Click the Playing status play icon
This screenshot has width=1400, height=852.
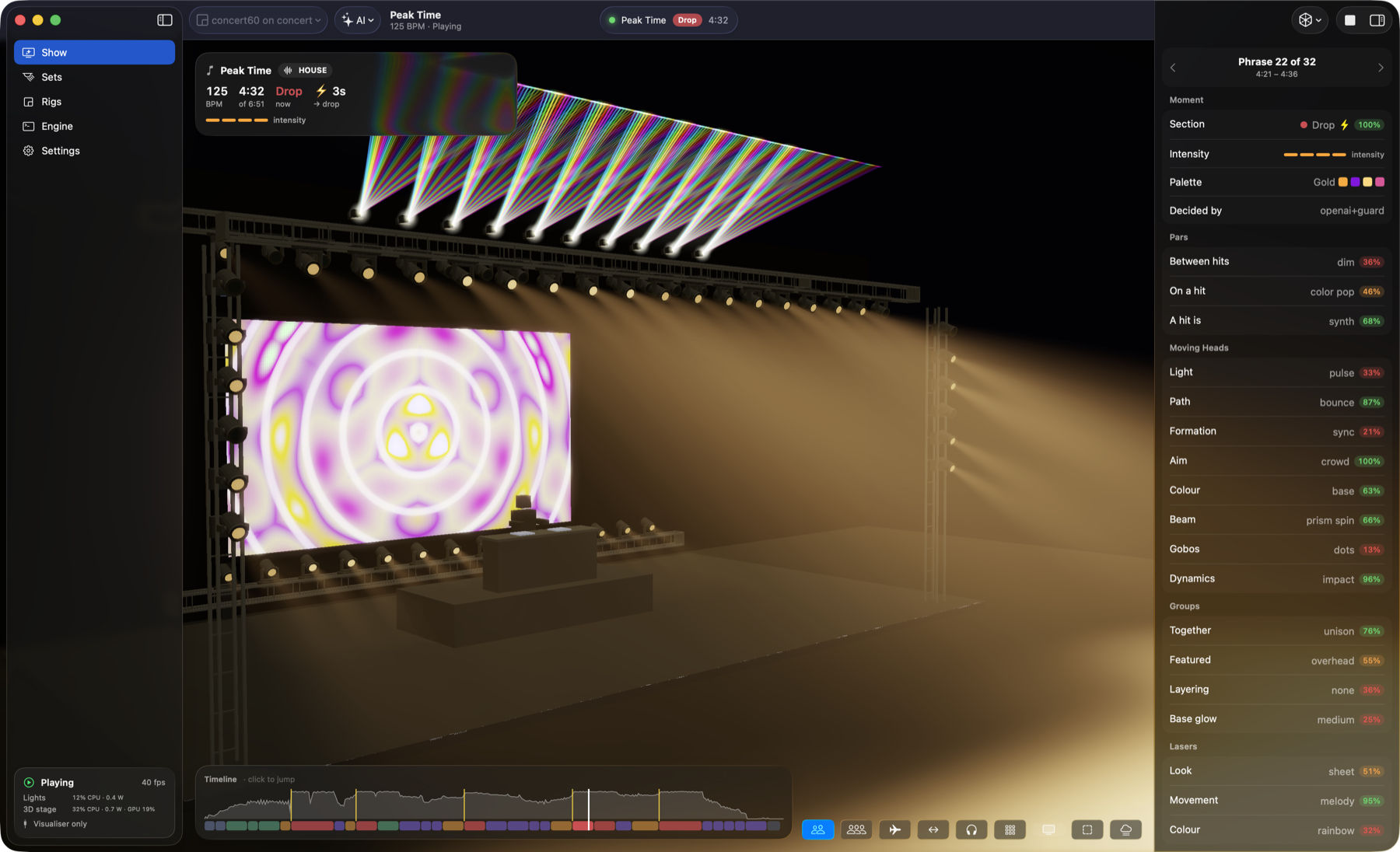(29, 782)
